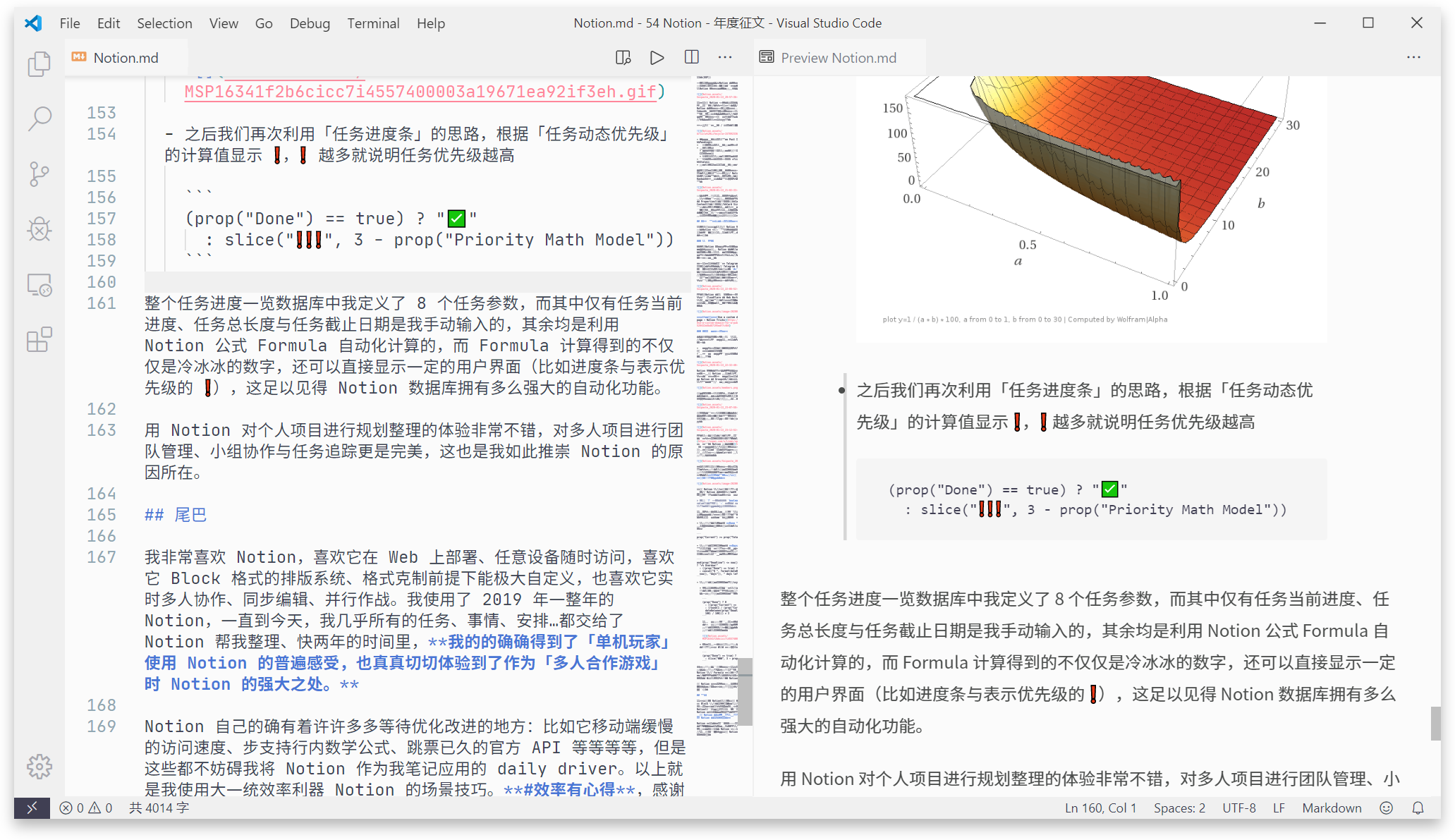Open the Terminal menu
This screenshot has width=1455, height=840.
tap(372, 23)
